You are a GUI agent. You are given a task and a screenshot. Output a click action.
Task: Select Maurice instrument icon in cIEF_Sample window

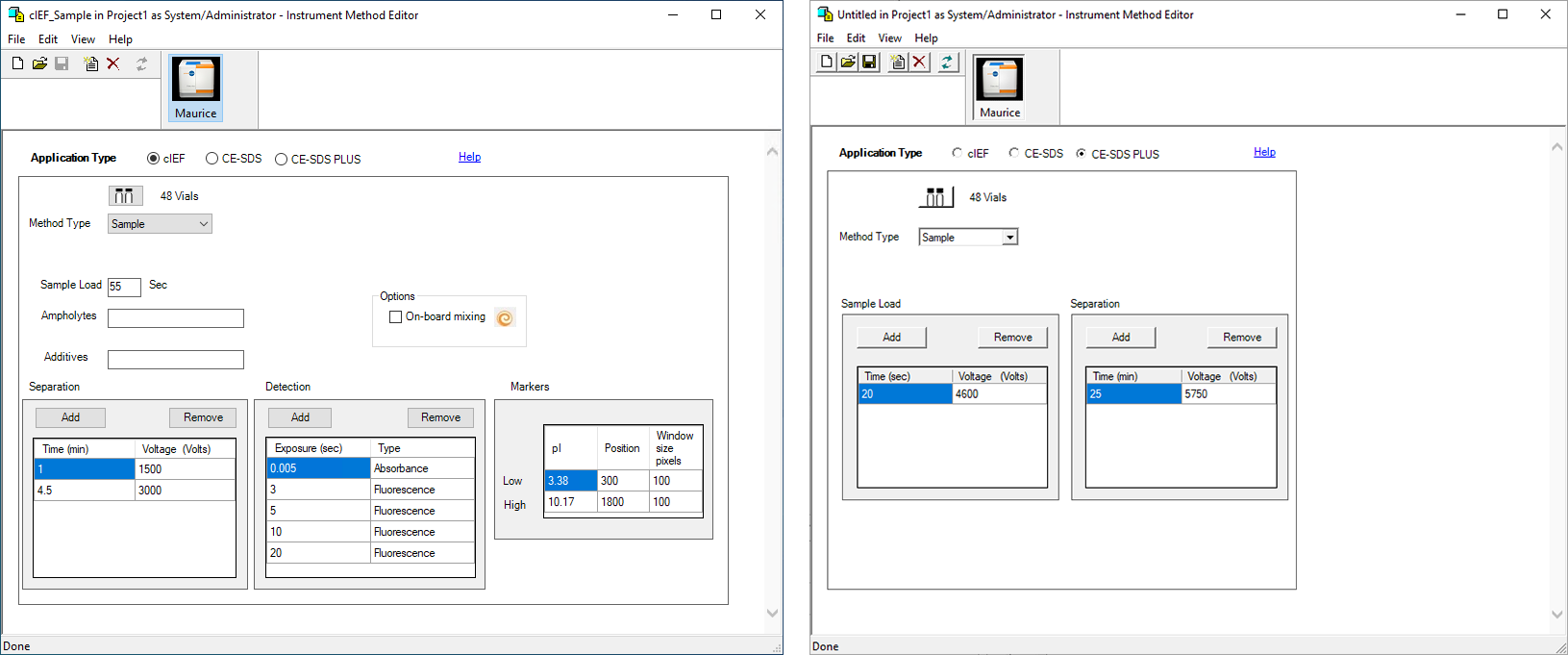tap(196, 88)
